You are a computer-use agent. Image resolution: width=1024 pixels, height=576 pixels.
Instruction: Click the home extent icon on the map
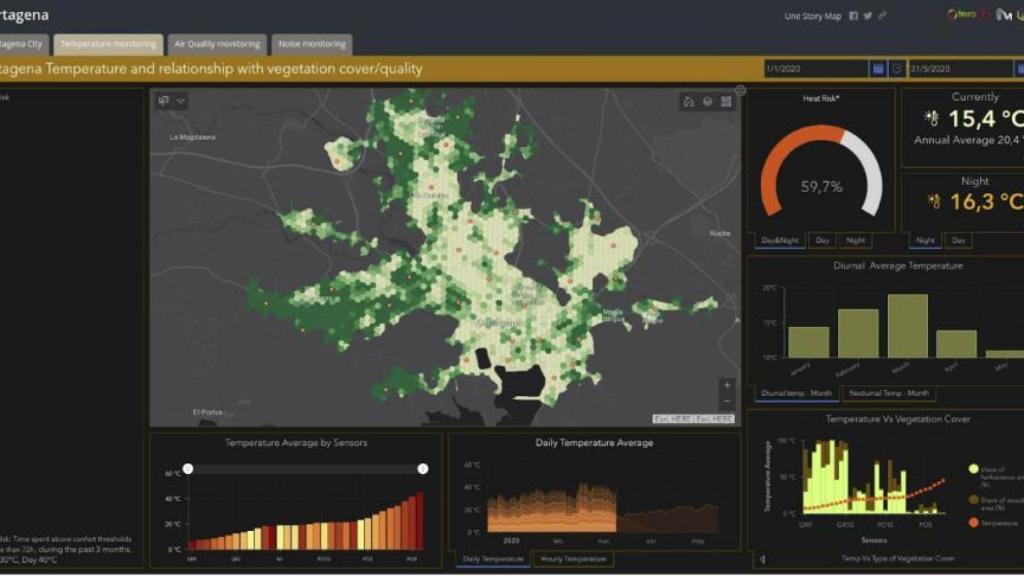(x=688, y=101)
